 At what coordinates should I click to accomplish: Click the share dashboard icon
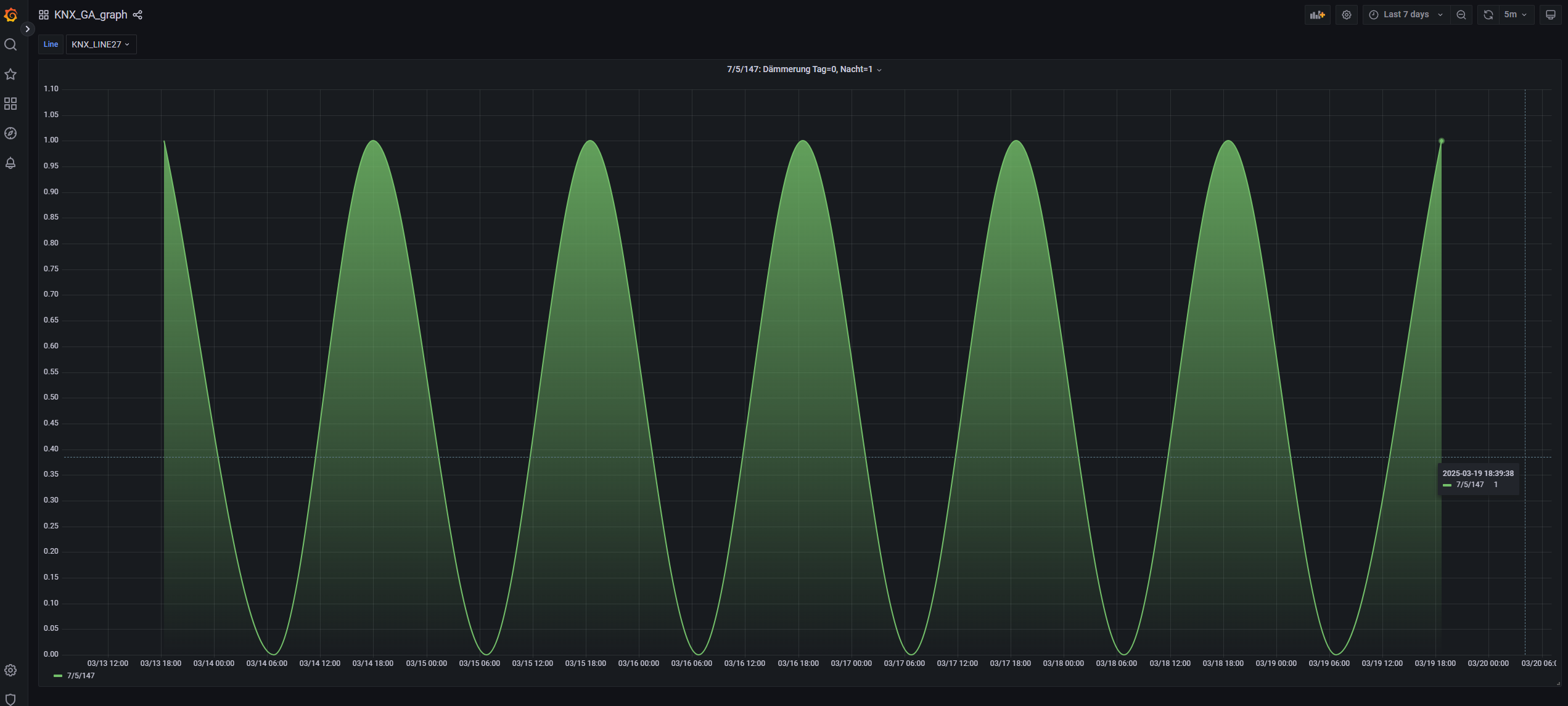(x=138, y=15)
